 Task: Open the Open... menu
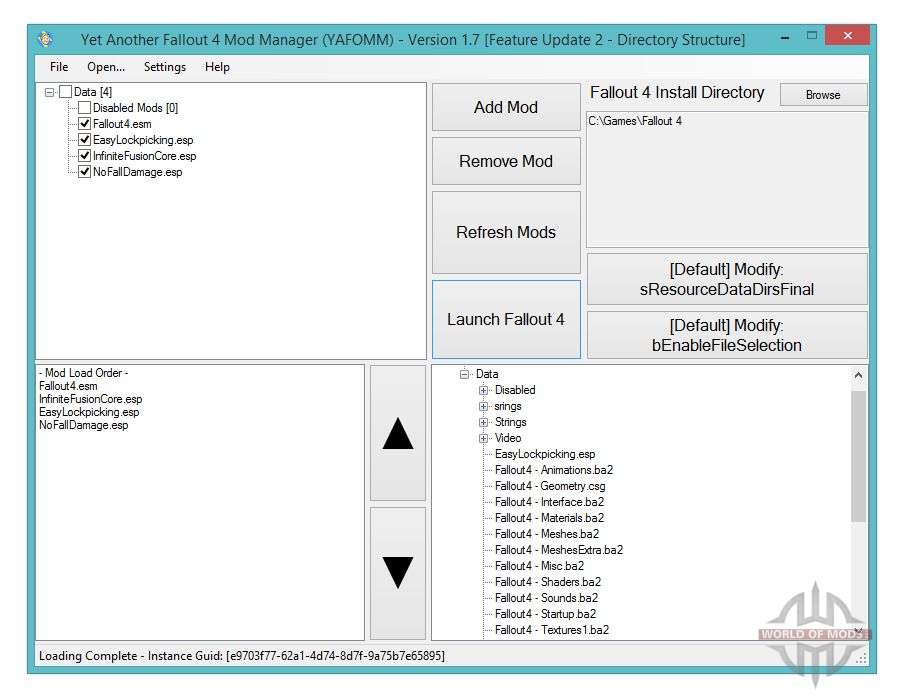click(x=106, y=67)
